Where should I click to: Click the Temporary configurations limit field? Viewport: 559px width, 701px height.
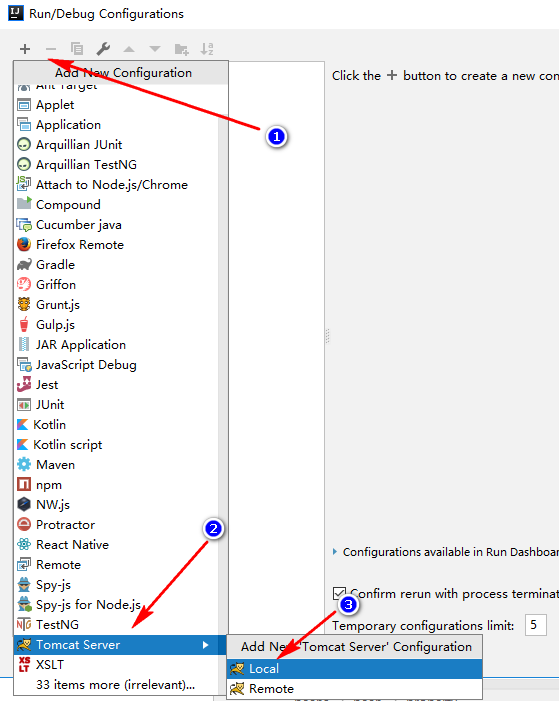[535, 625]
